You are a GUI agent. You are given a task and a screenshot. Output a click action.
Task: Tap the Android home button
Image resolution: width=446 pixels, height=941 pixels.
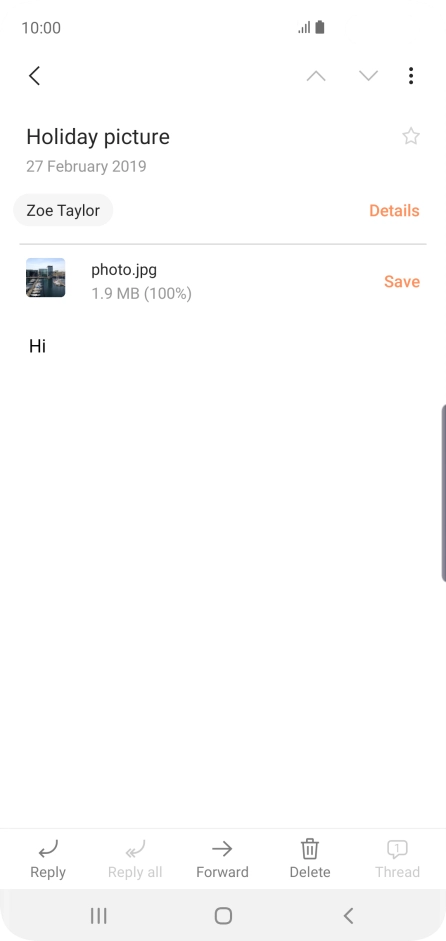point(223,915)
